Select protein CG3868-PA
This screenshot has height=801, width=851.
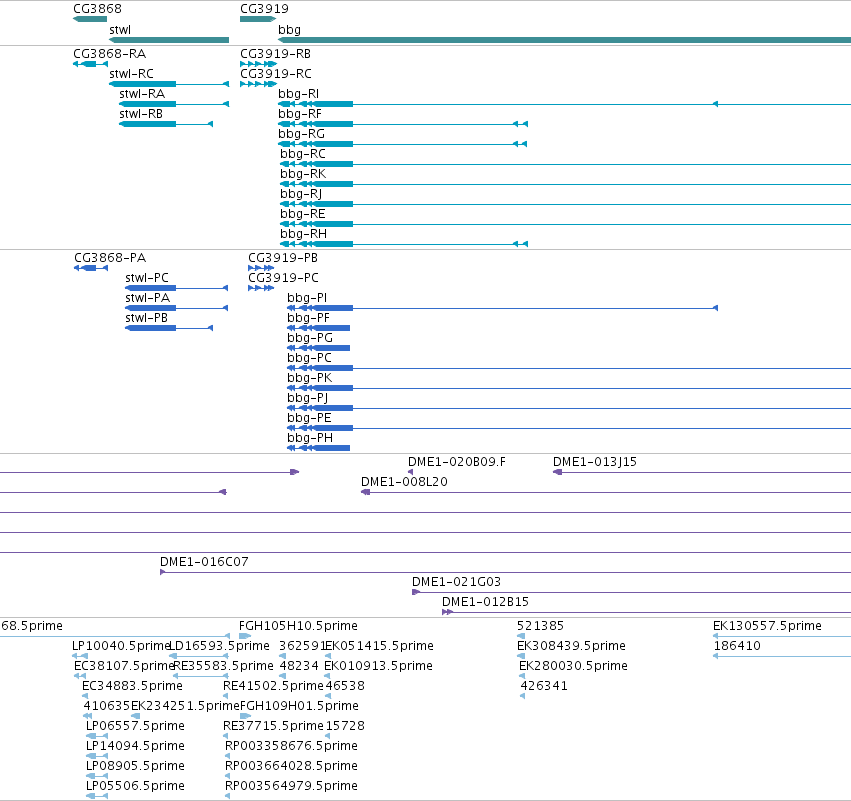tap(110, 258)
